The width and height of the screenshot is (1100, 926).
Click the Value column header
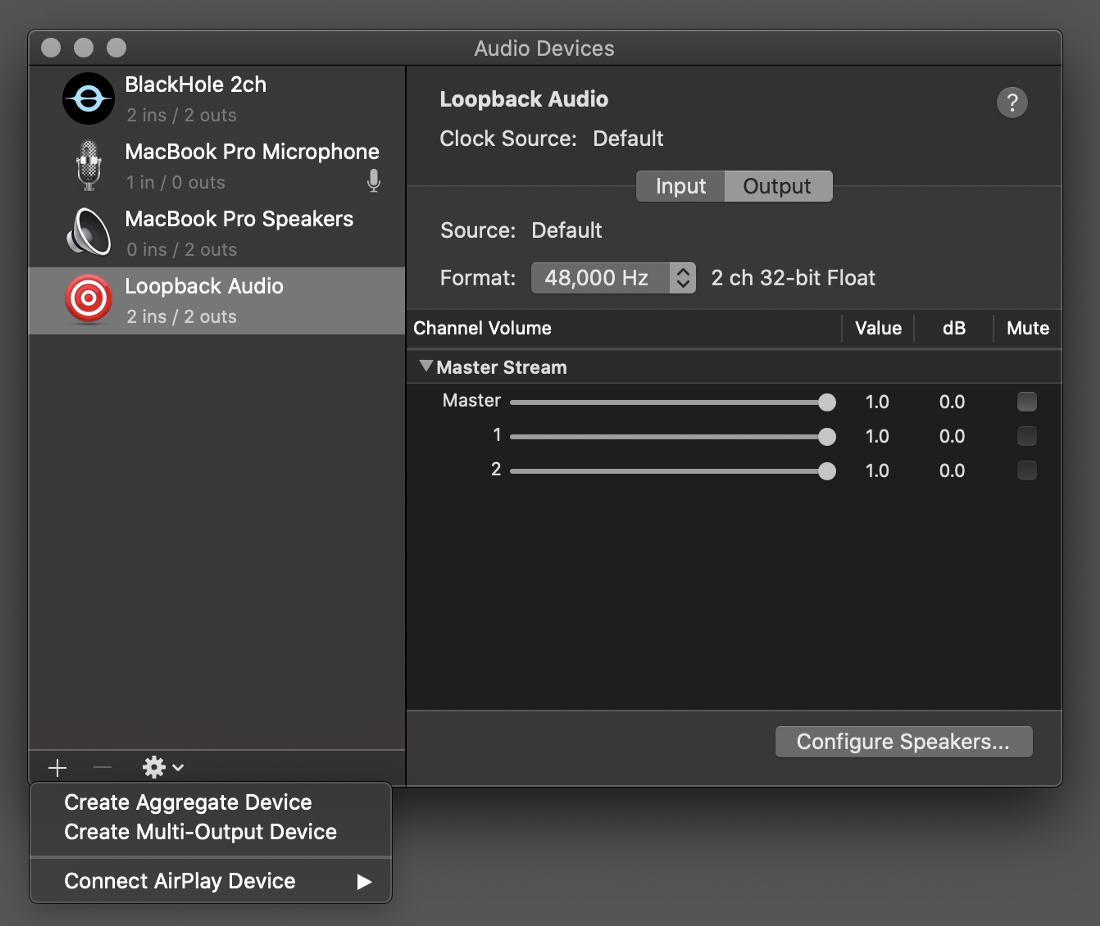[878, 328]
